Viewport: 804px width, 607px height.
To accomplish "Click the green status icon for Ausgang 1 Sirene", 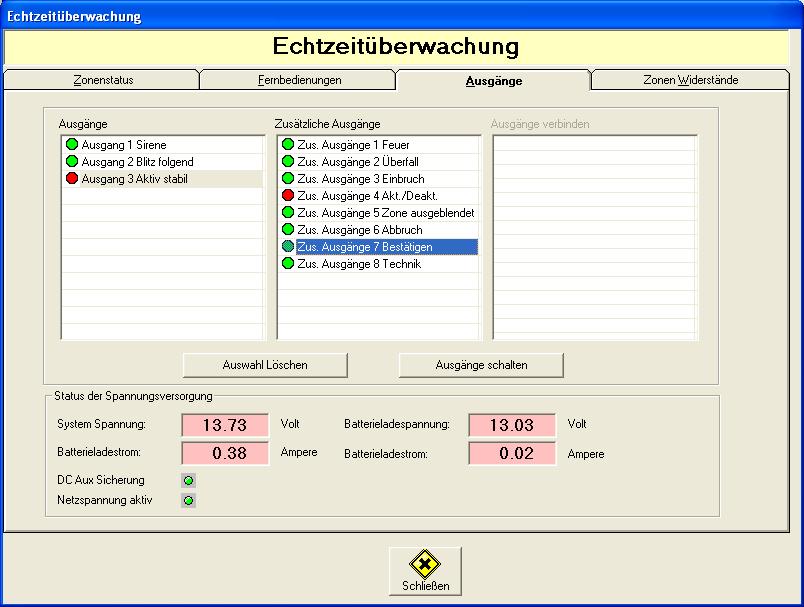I will tap(72, 145).
